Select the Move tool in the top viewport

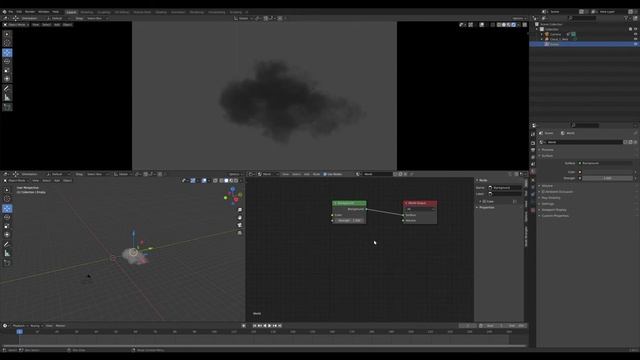[x=7, y=53]
